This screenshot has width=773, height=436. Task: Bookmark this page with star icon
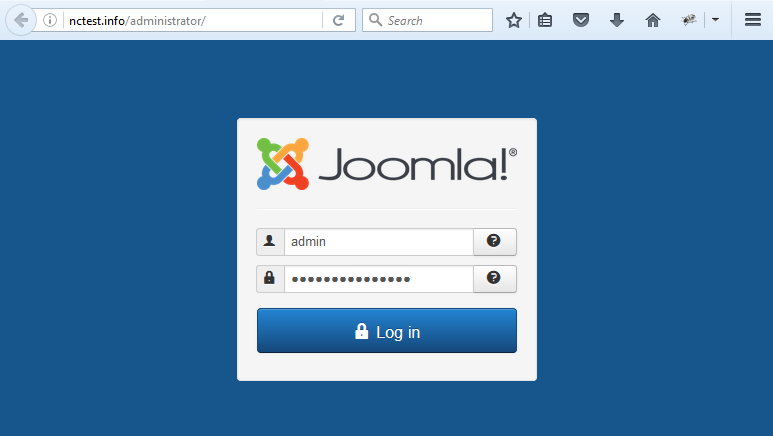point(514,20)
